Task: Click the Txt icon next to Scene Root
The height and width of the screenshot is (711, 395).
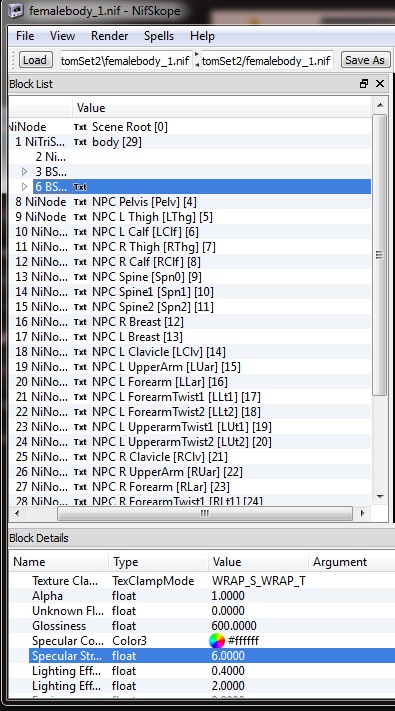Action: [80, 127]
